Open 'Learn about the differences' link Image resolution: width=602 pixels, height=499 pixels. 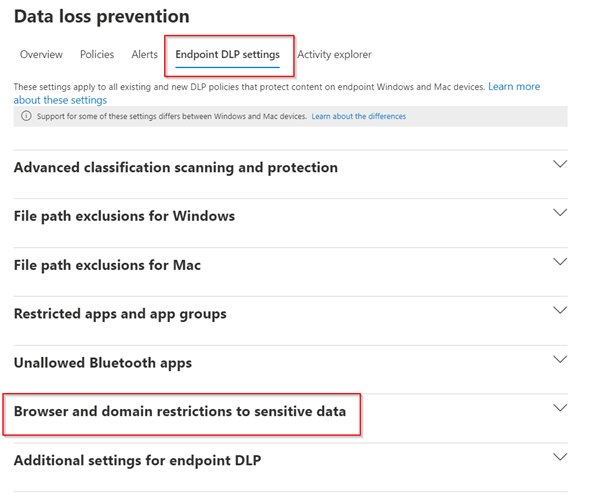(x=358, y=117)
